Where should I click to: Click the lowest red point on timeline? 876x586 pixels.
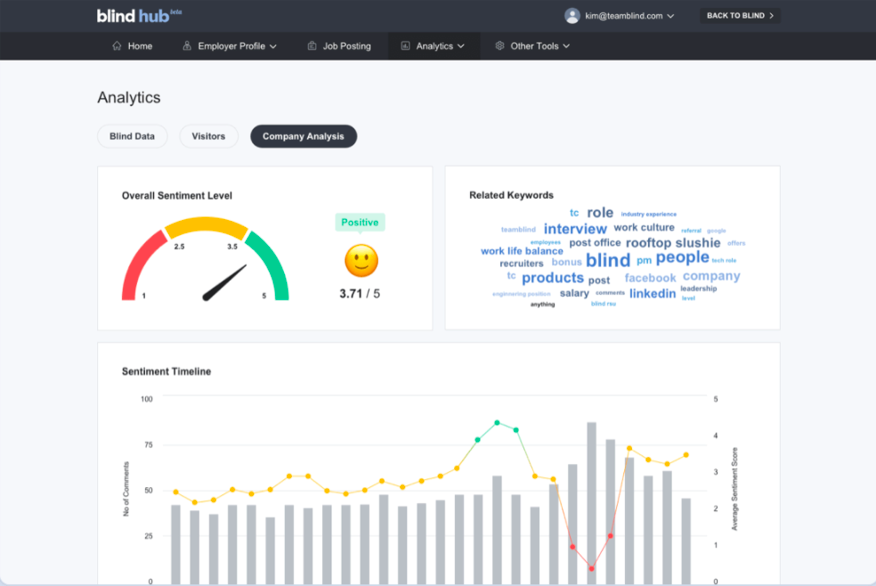[591, 569]
